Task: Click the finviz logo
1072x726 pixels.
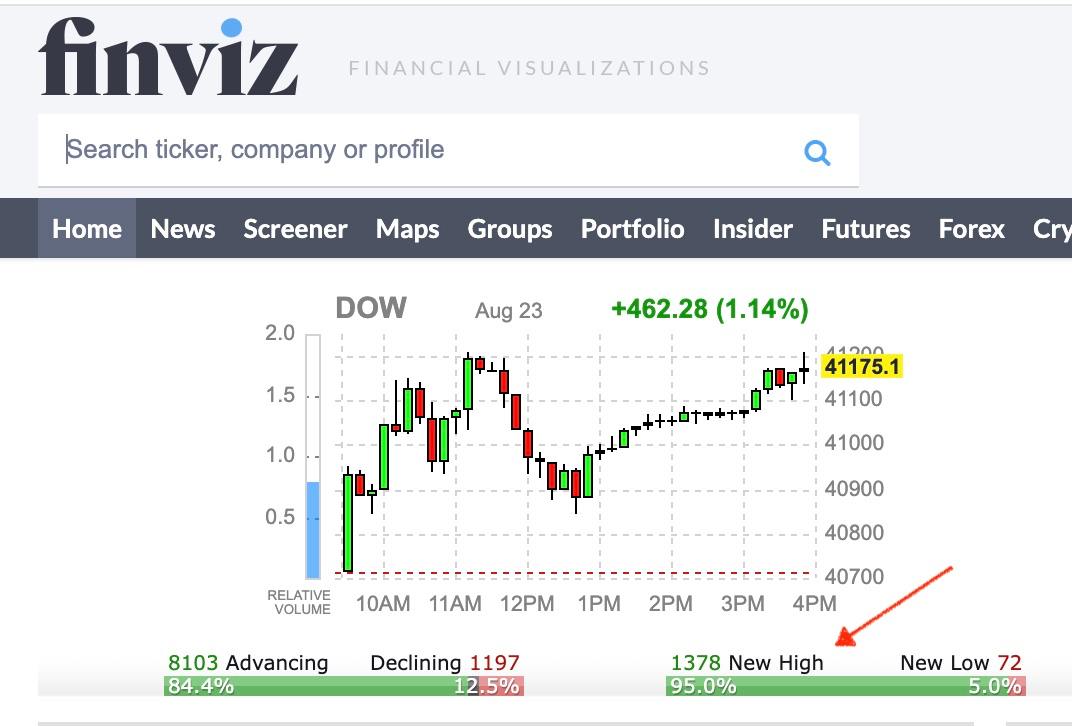Action: 168,58
